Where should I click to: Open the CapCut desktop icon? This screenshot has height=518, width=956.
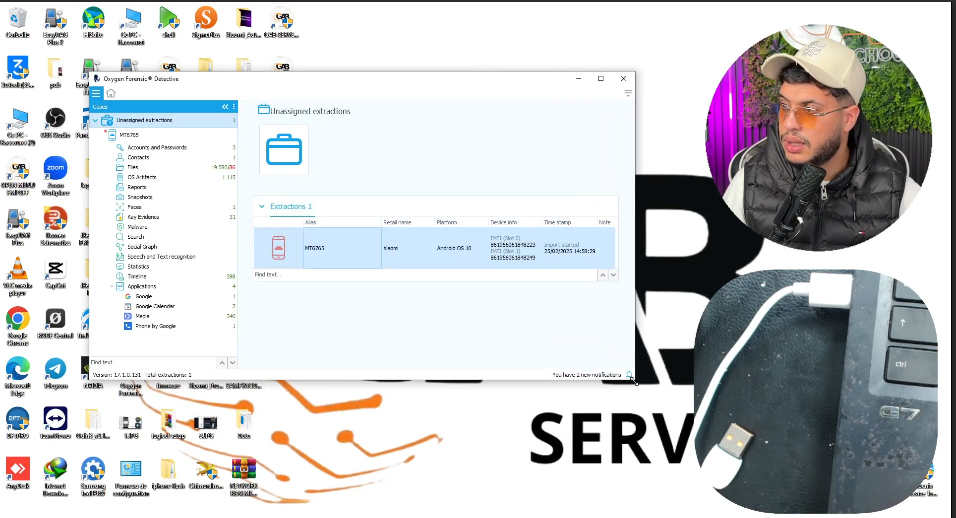click(x=55, y=274)
